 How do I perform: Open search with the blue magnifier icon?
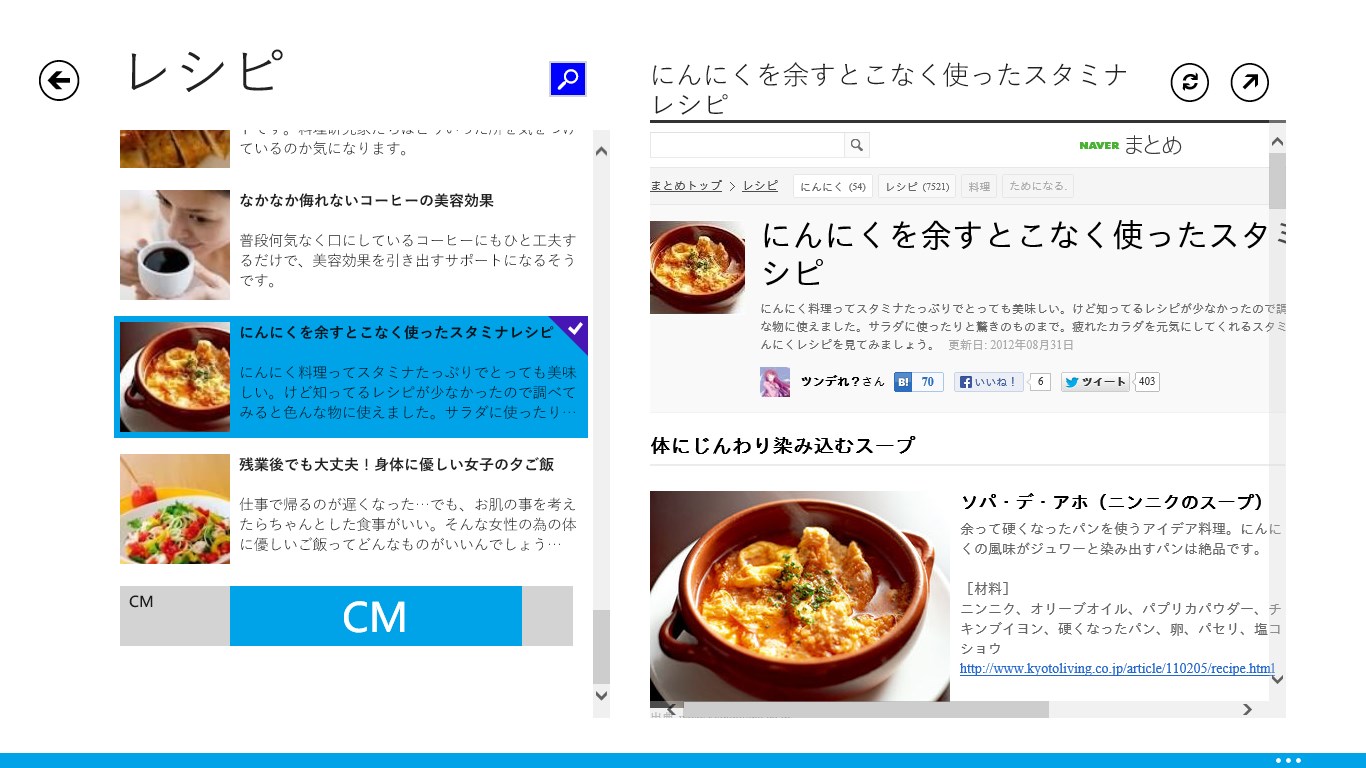(567, 80)
